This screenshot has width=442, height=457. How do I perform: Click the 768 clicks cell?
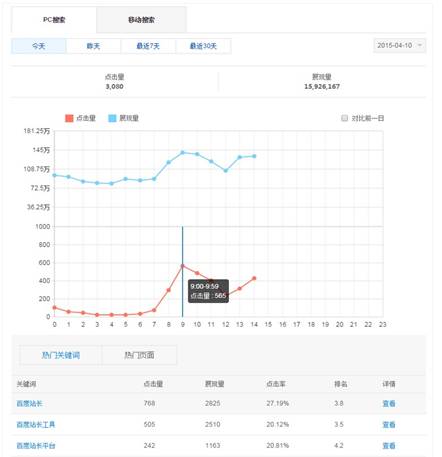[x=149, y=403]
